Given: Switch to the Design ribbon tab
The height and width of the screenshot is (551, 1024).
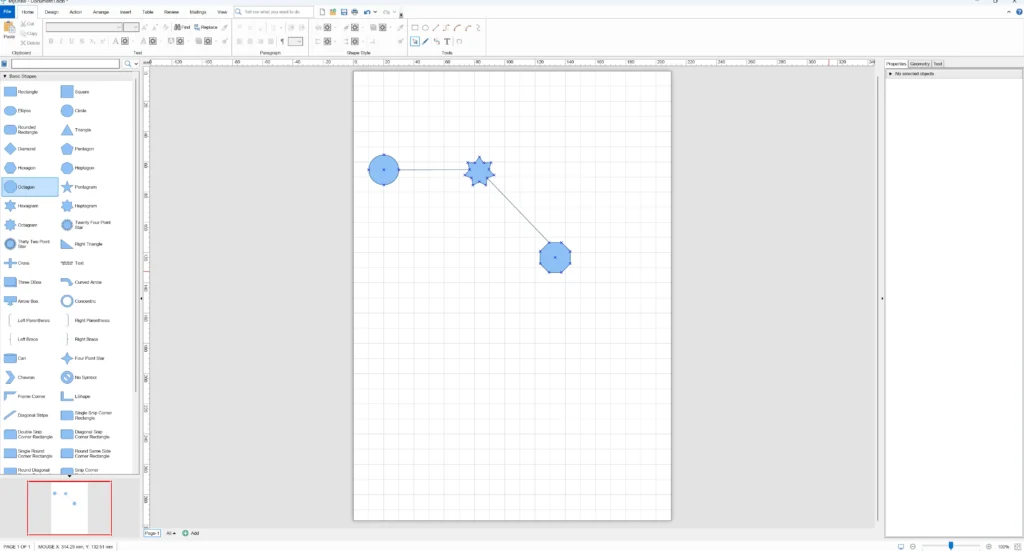Looking at the screenshot, I should point(52,12).
